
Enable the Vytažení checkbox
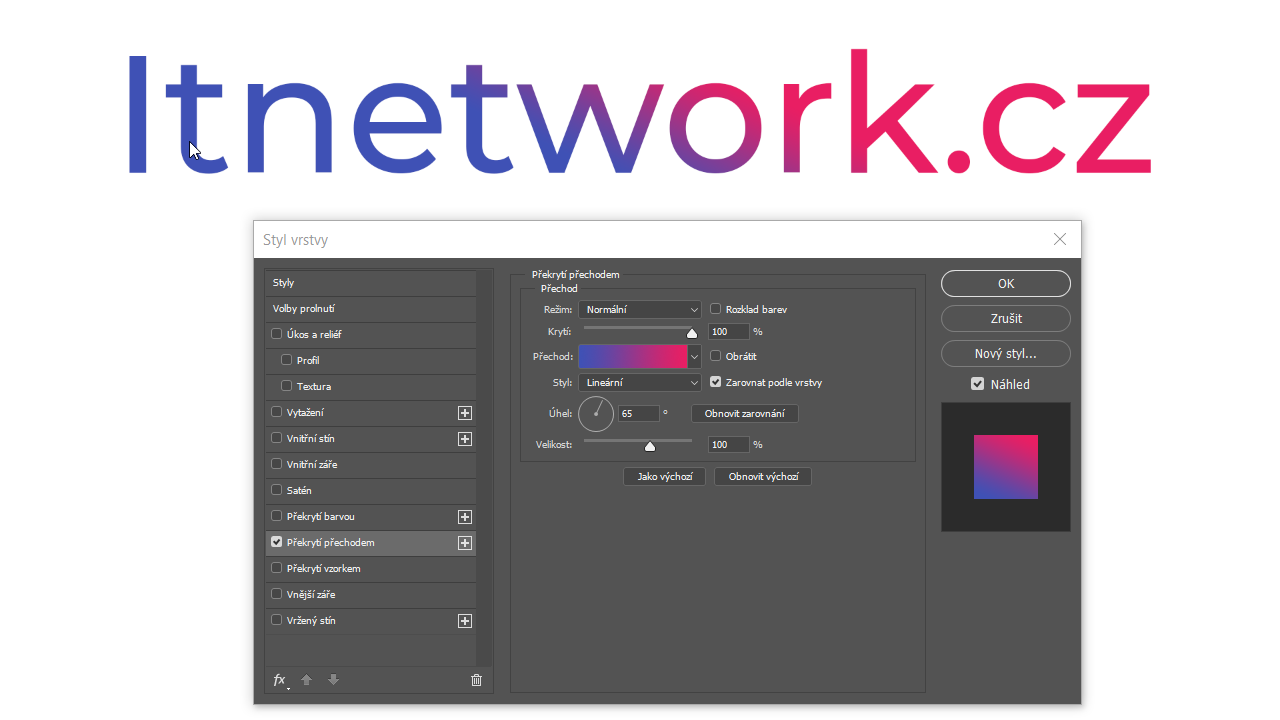tap(277, 412)
